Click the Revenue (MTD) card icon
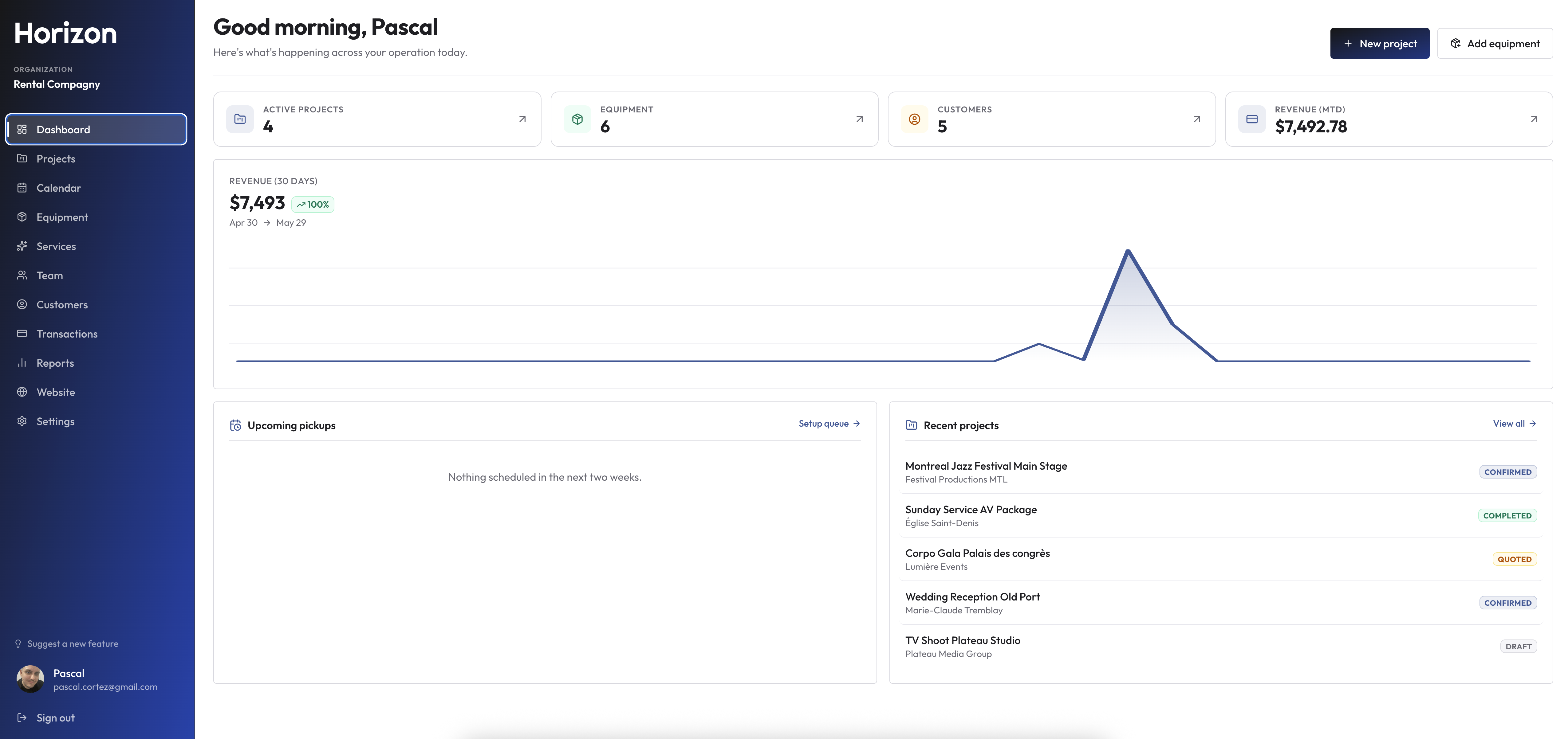Image resolution: width=1568 pixels, height=739 pixels. coord(1251,119)
